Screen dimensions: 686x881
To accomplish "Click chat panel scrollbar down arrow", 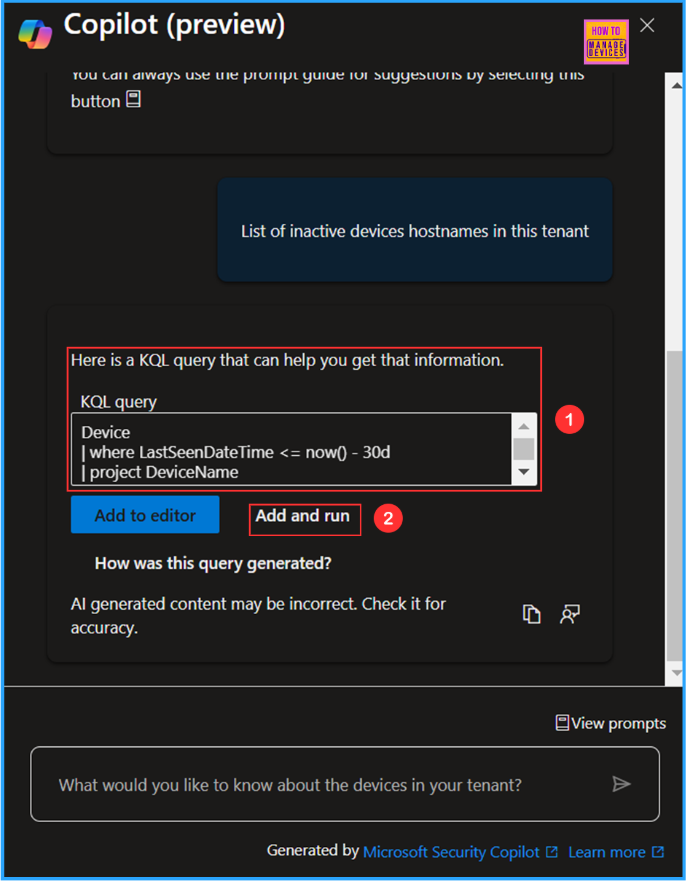I will [676, 673].
